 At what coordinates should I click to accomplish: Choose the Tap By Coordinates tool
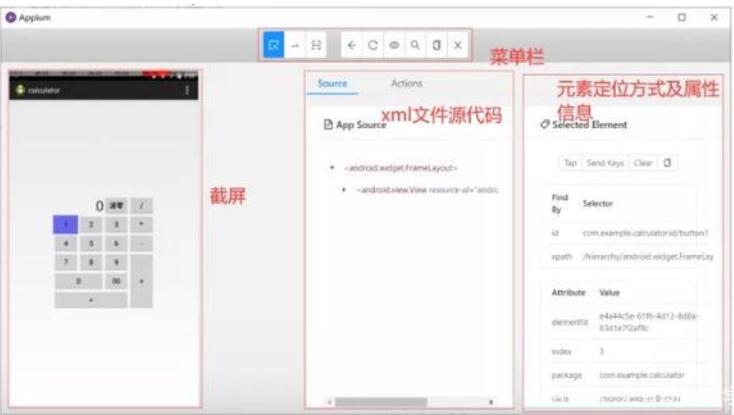pyautogui.click(x=316, y=45)
